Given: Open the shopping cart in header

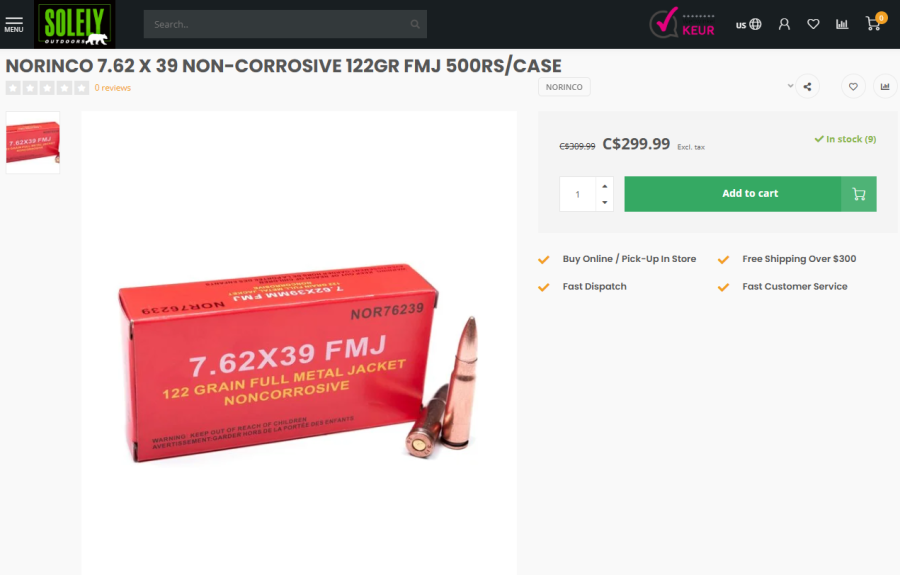Looking at the screenshot, I should pyautogui.click(x=875, y=22).
